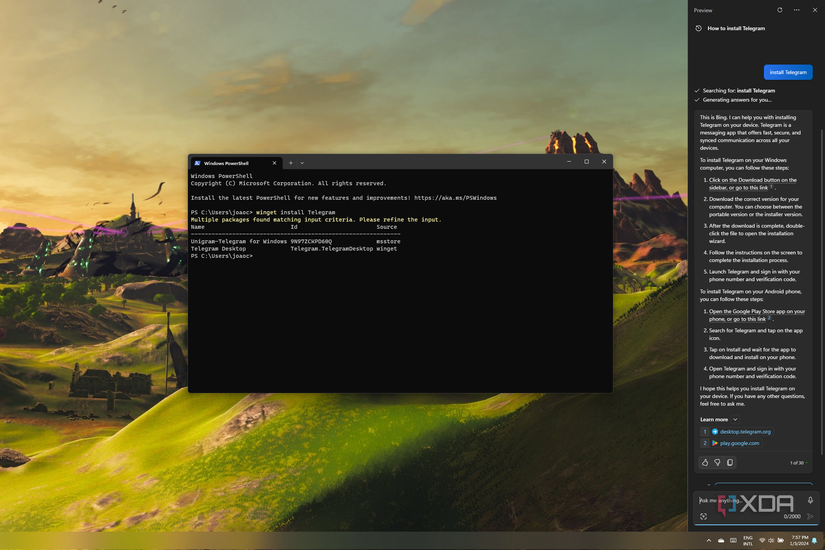825x550 pixels.
Task: Minimize the Windows PowerShell window
Action: (x=569, y=162)
